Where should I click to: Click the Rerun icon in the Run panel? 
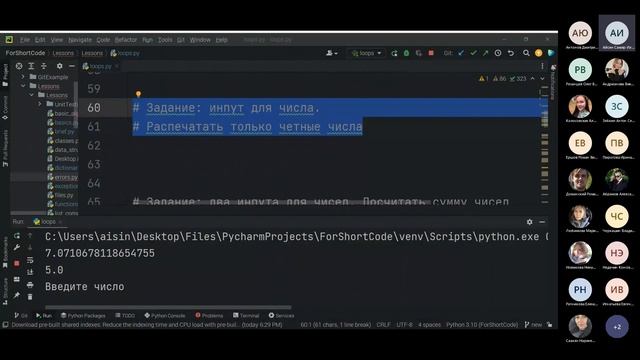click(17, 236)
